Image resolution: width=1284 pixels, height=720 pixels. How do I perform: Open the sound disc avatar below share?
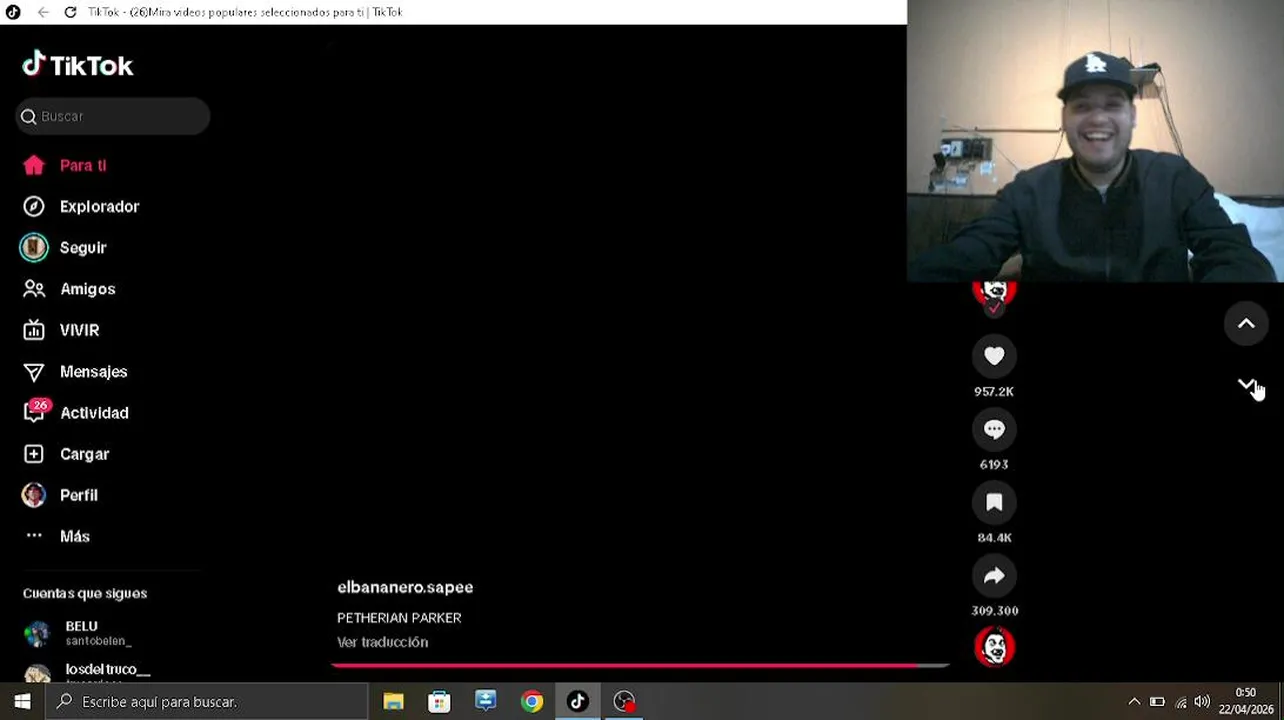pos(994,647)
